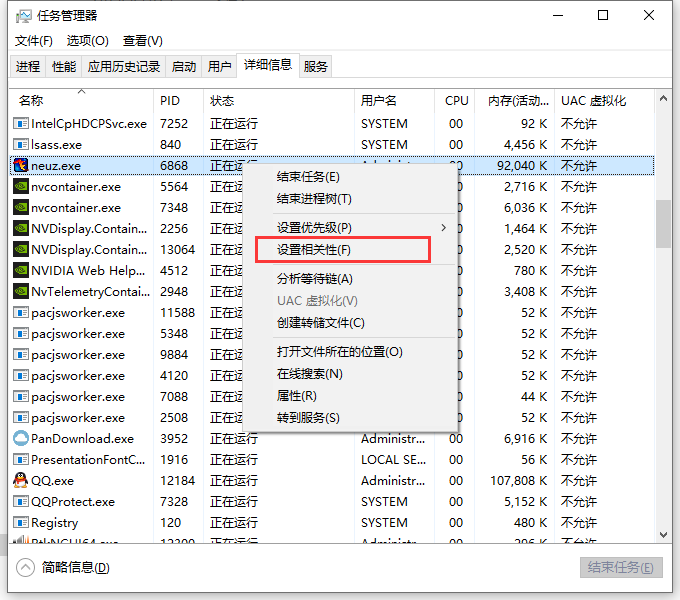Screen dimensions: 680x600
Task: Sort by the 用户名 column header
Action: point(394,101)
